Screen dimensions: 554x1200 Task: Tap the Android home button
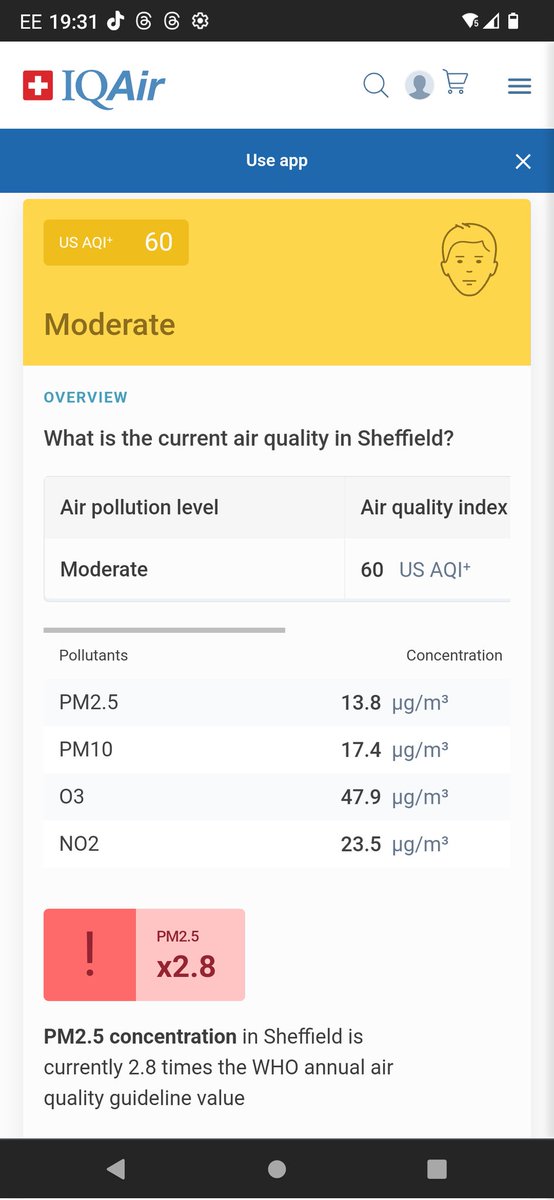(x=277, y=1169)
